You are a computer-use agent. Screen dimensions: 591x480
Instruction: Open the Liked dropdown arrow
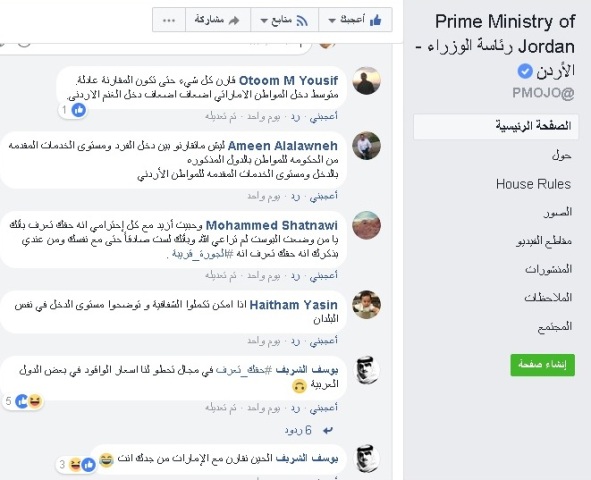[x=332, y=21]
